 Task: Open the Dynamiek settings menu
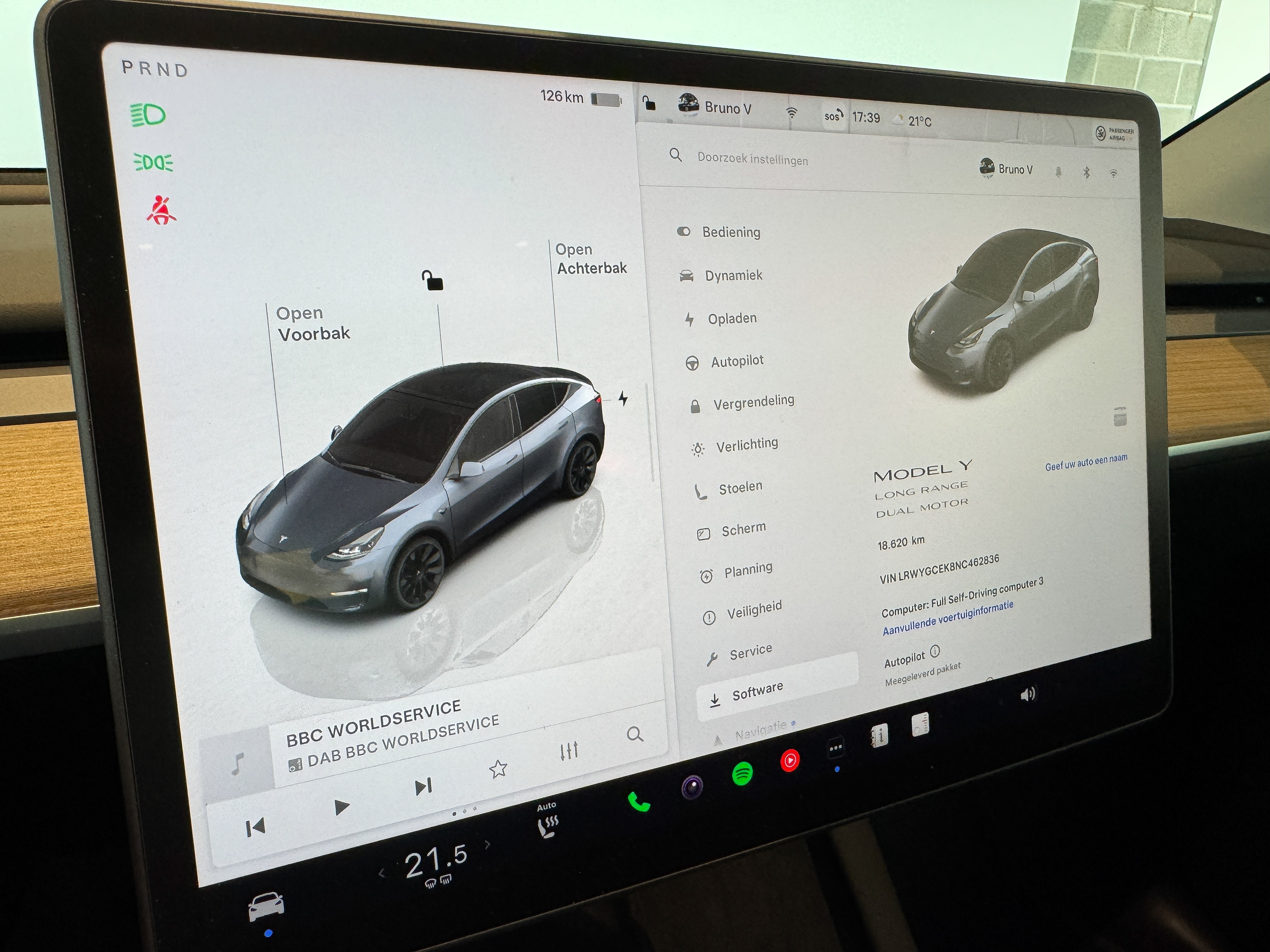(721, 275)
